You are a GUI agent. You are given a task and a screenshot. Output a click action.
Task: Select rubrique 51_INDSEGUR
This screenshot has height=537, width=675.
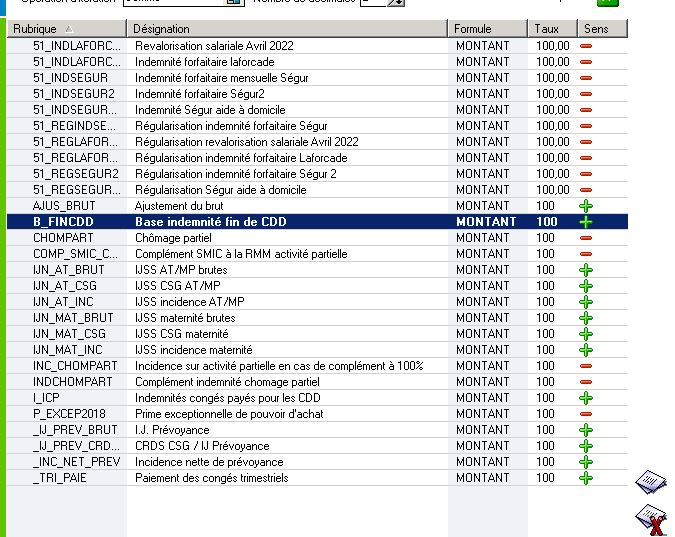[71, 78]
